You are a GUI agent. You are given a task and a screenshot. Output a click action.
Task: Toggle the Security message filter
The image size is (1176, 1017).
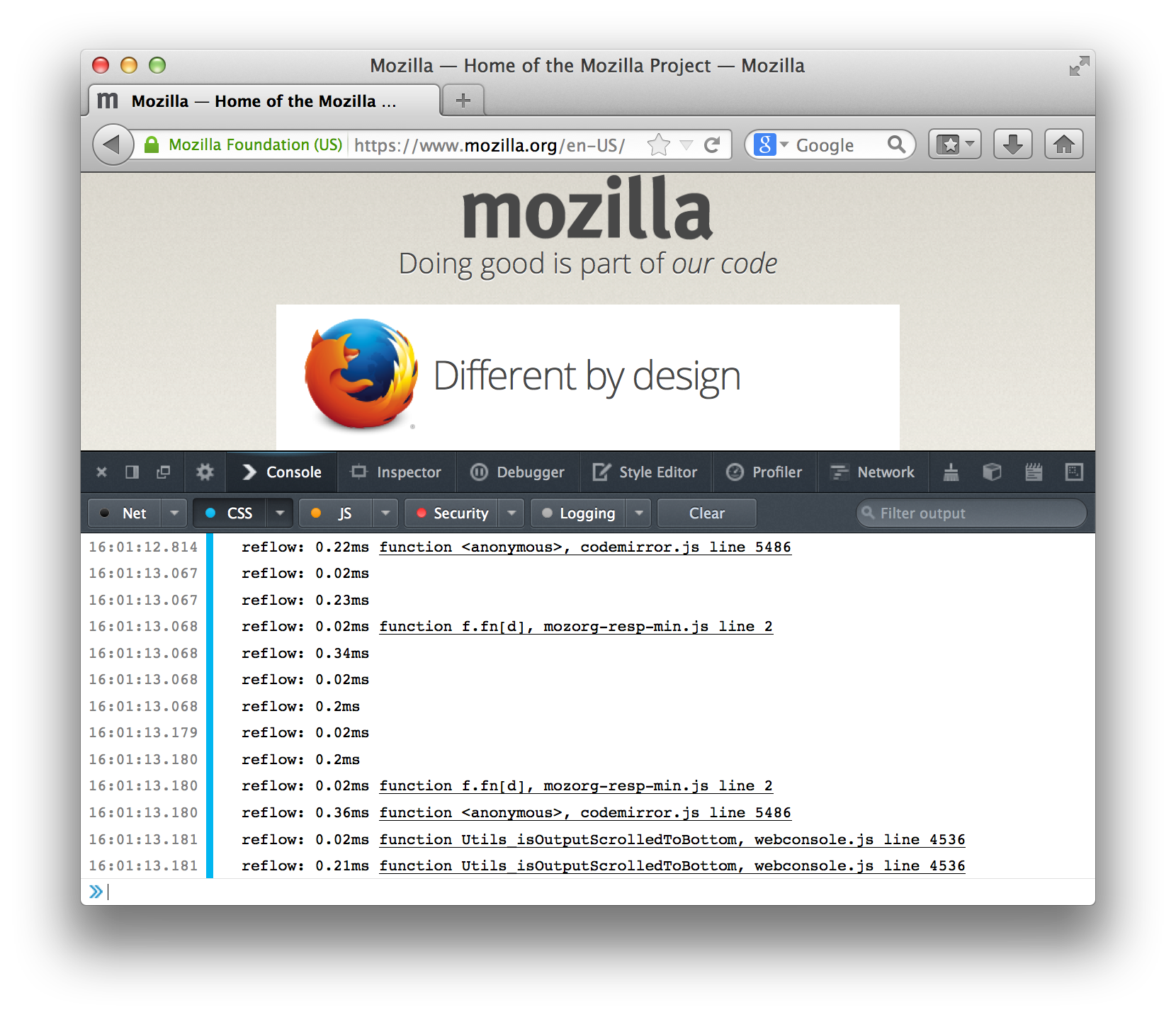(x=453, y=513)
